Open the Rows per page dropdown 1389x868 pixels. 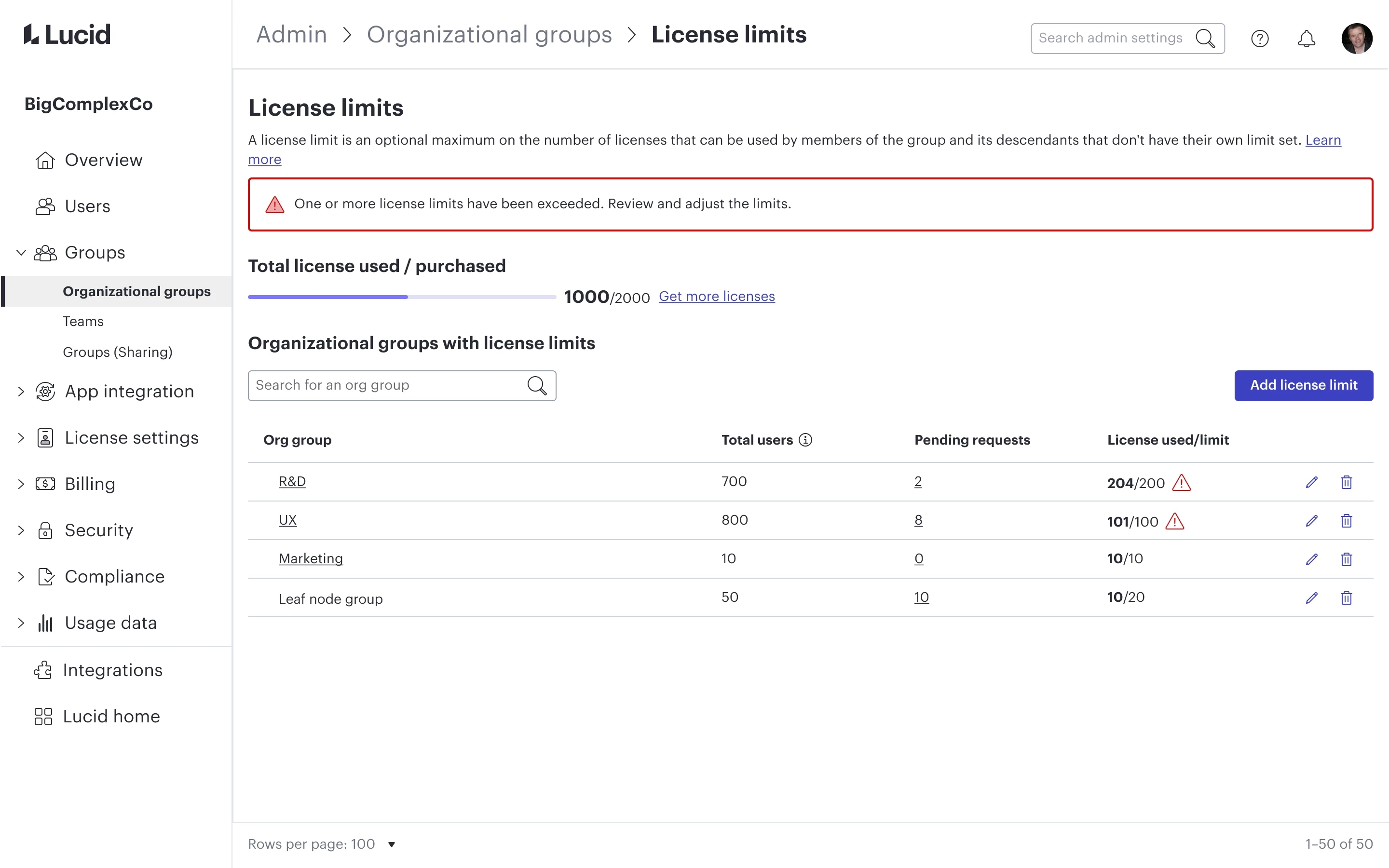[392, 844]
